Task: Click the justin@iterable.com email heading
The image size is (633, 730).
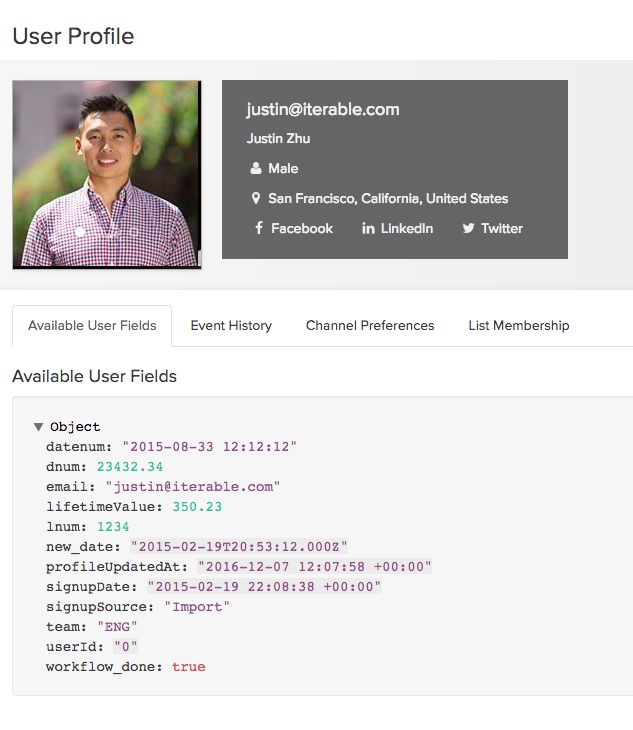Action: [x=323, y=109]
